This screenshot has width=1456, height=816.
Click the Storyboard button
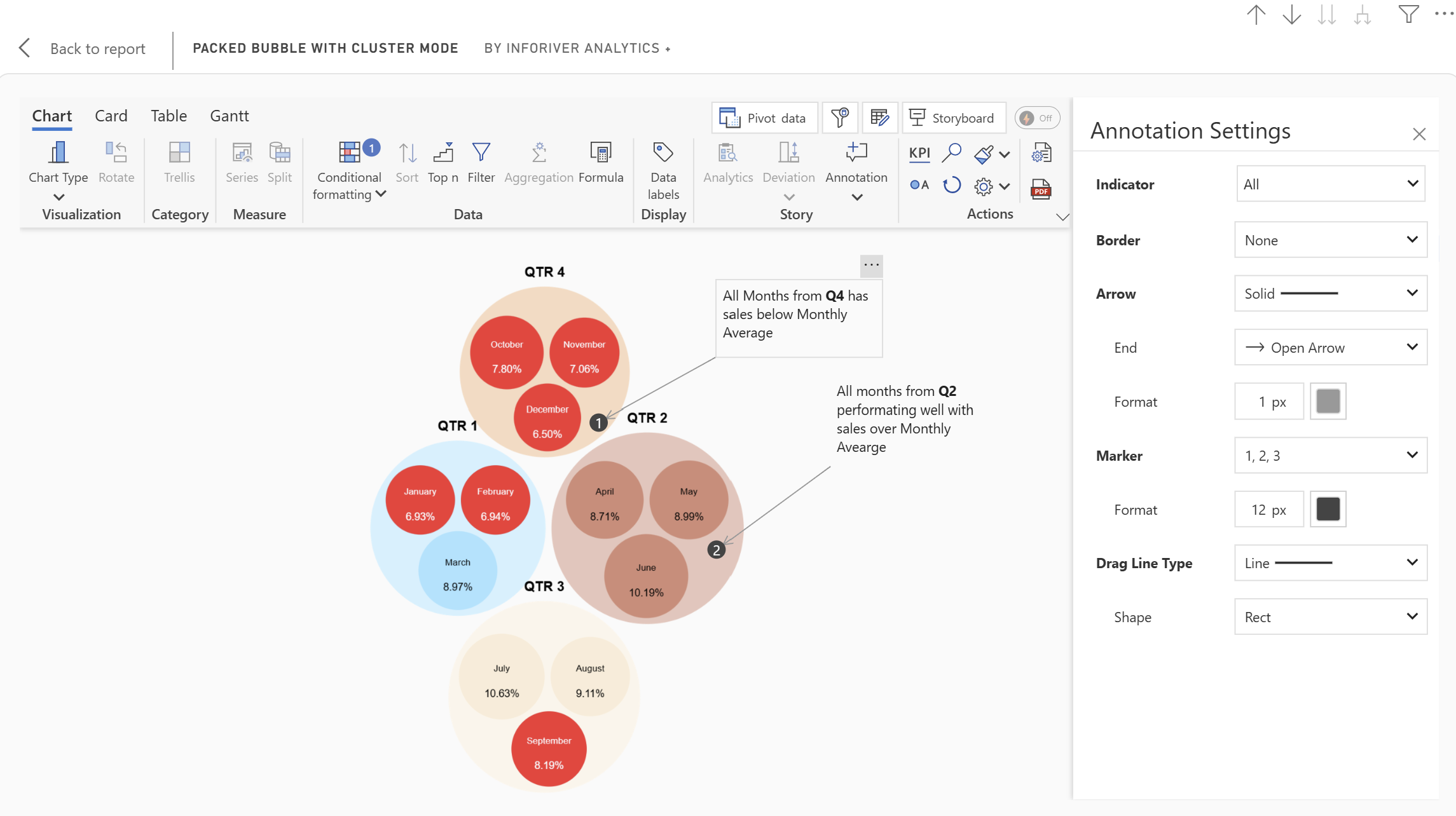click(953, 118)
